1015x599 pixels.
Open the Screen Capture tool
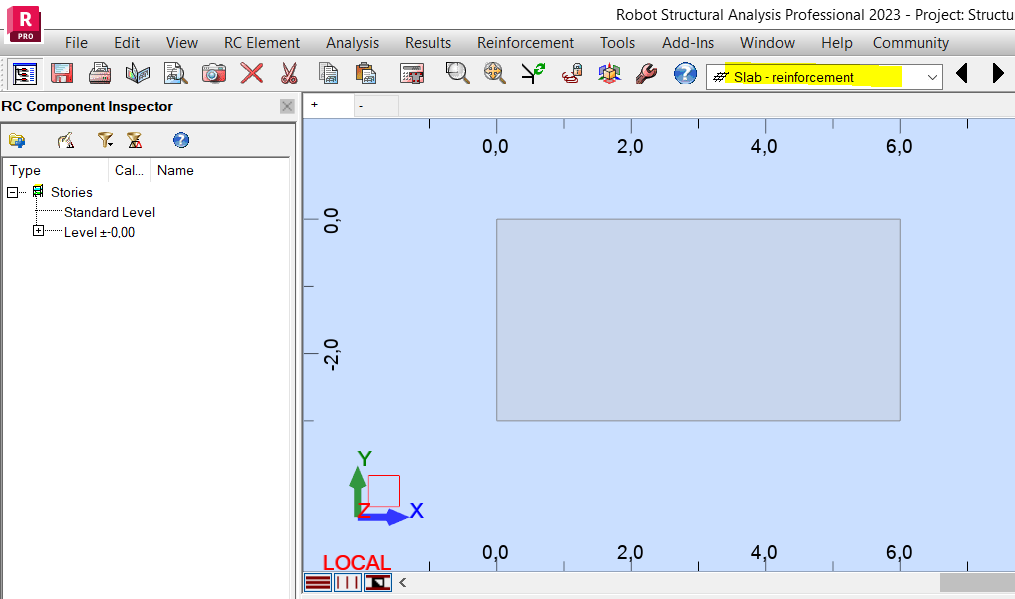tap(213, 73)
